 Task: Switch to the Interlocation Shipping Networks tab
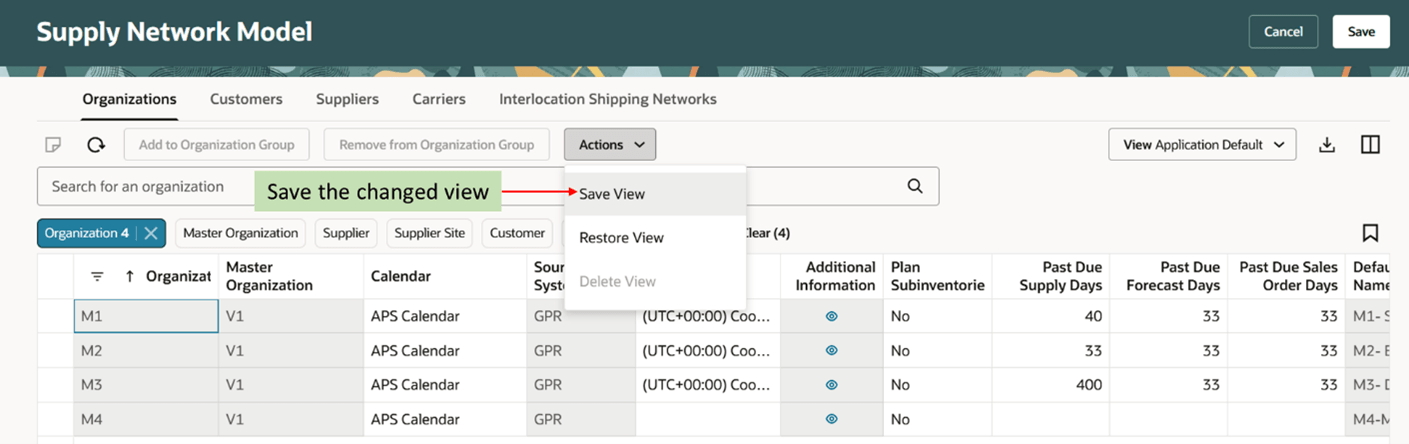[607, 99]
